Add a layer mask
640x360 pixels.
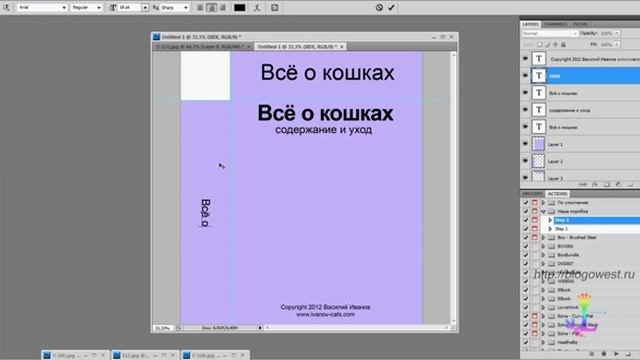click(x=607, y=185)
